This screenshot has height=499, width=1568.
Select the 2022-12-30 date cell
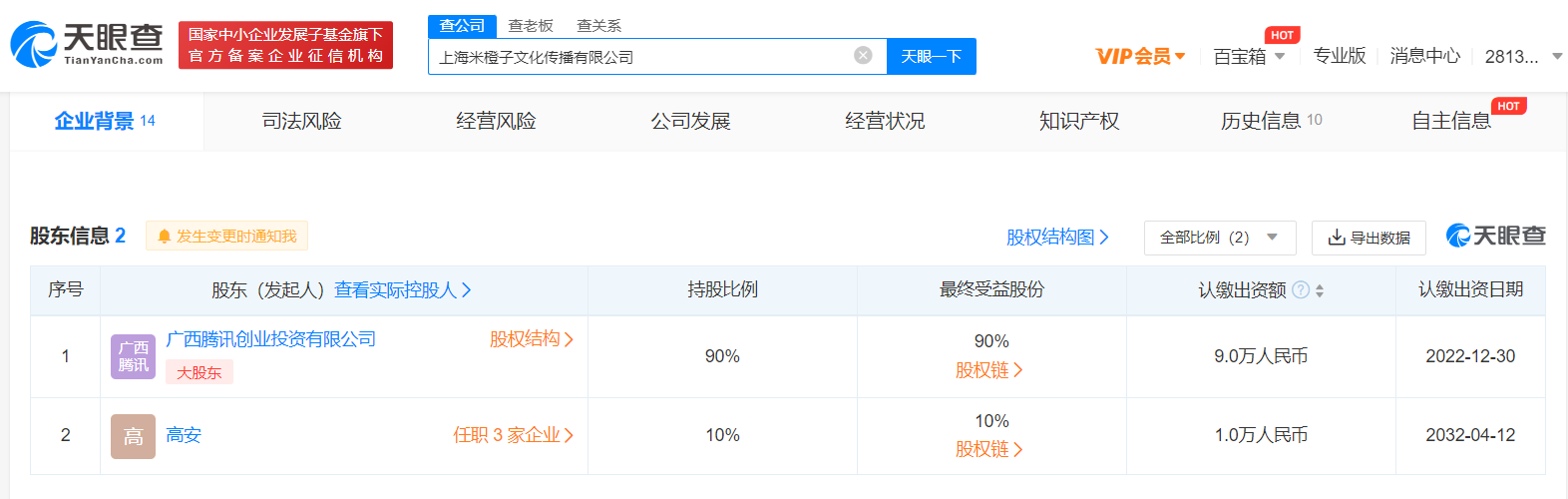pos(1470,356)
